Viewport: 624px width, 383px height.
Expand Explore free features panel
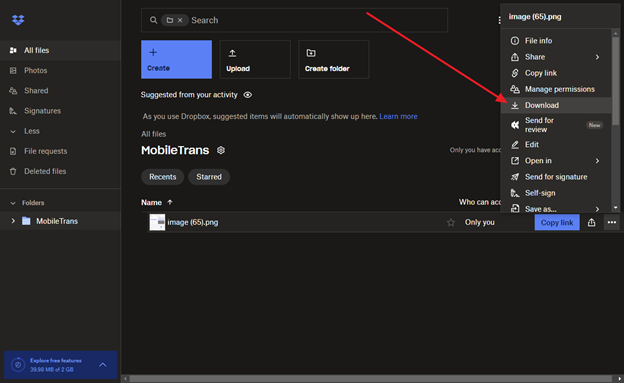point(103,365)
